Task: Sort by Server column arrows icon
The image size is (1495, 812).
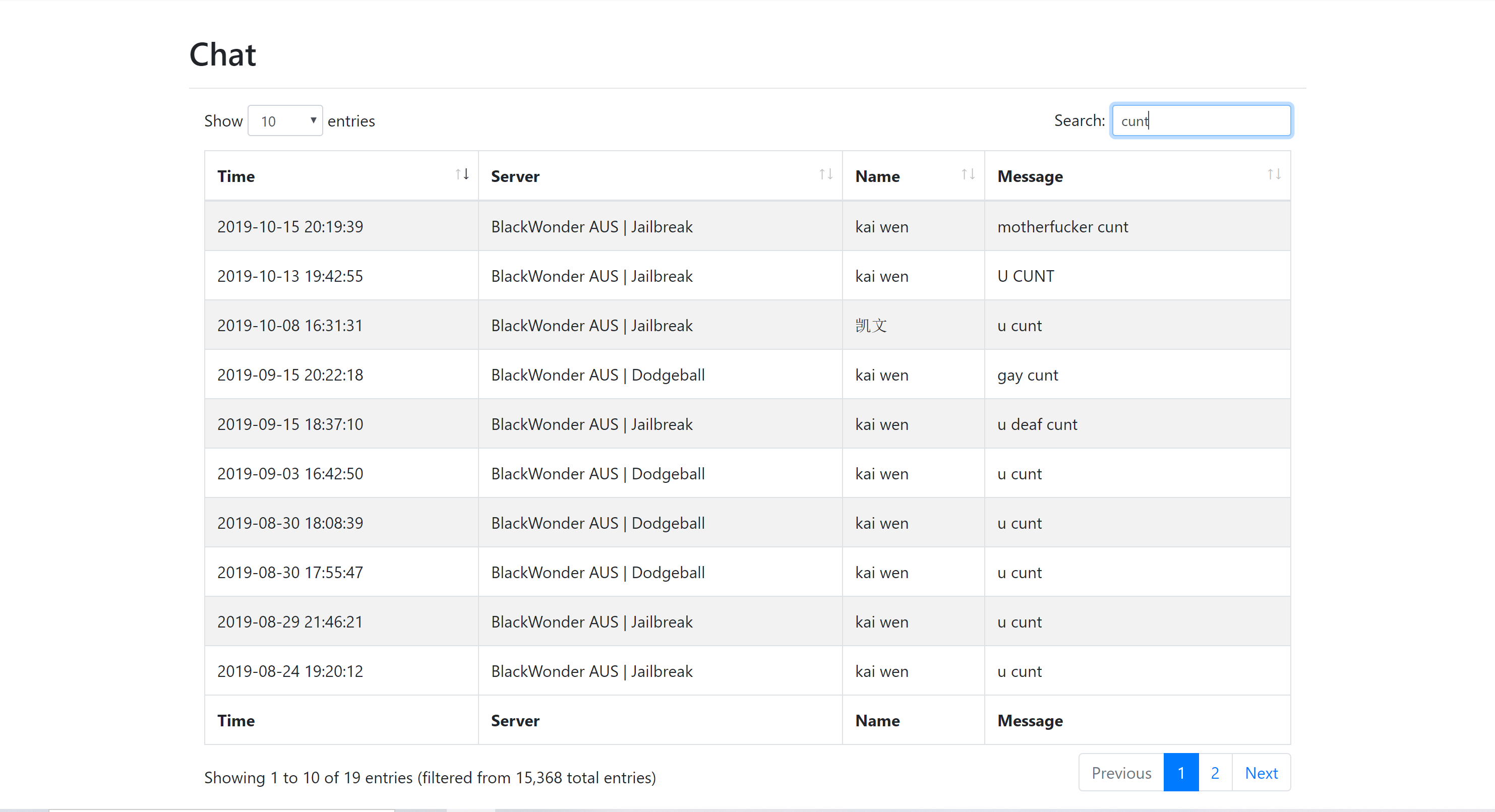Action: click(826, 174)
